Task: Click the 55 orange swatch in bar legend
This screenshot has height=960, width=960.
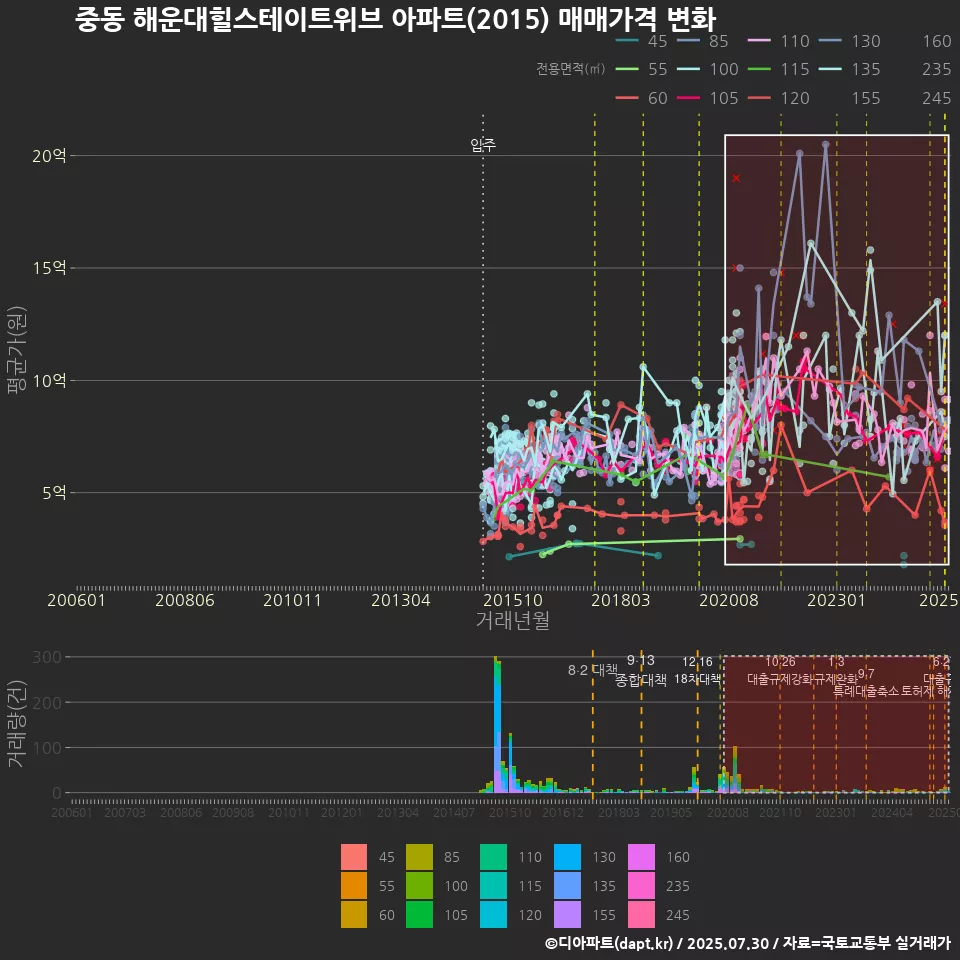Action: tap(354, 885)
